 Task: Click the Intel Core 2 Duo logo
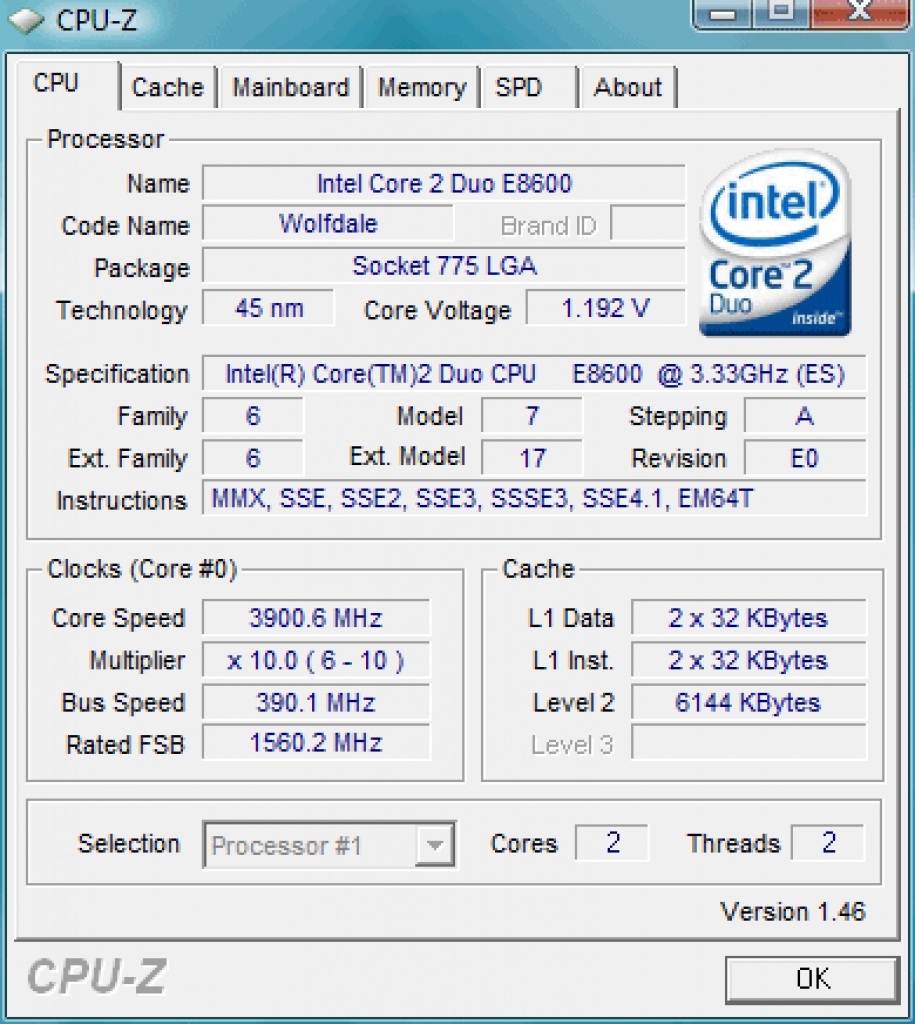(775, 243)
